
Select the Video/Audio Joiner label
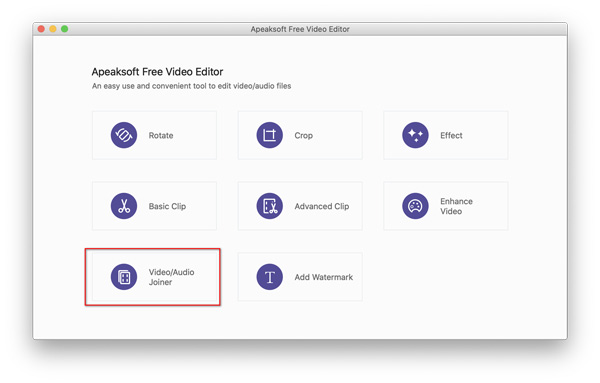pyautogui.click(x=171, y=277)
